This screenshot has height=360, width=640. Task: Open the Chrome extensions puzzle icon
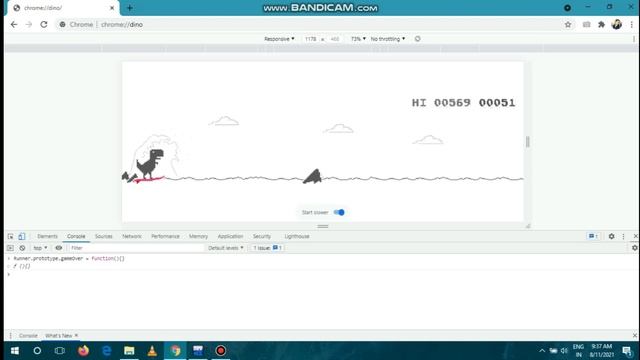(x=601, y=24)
